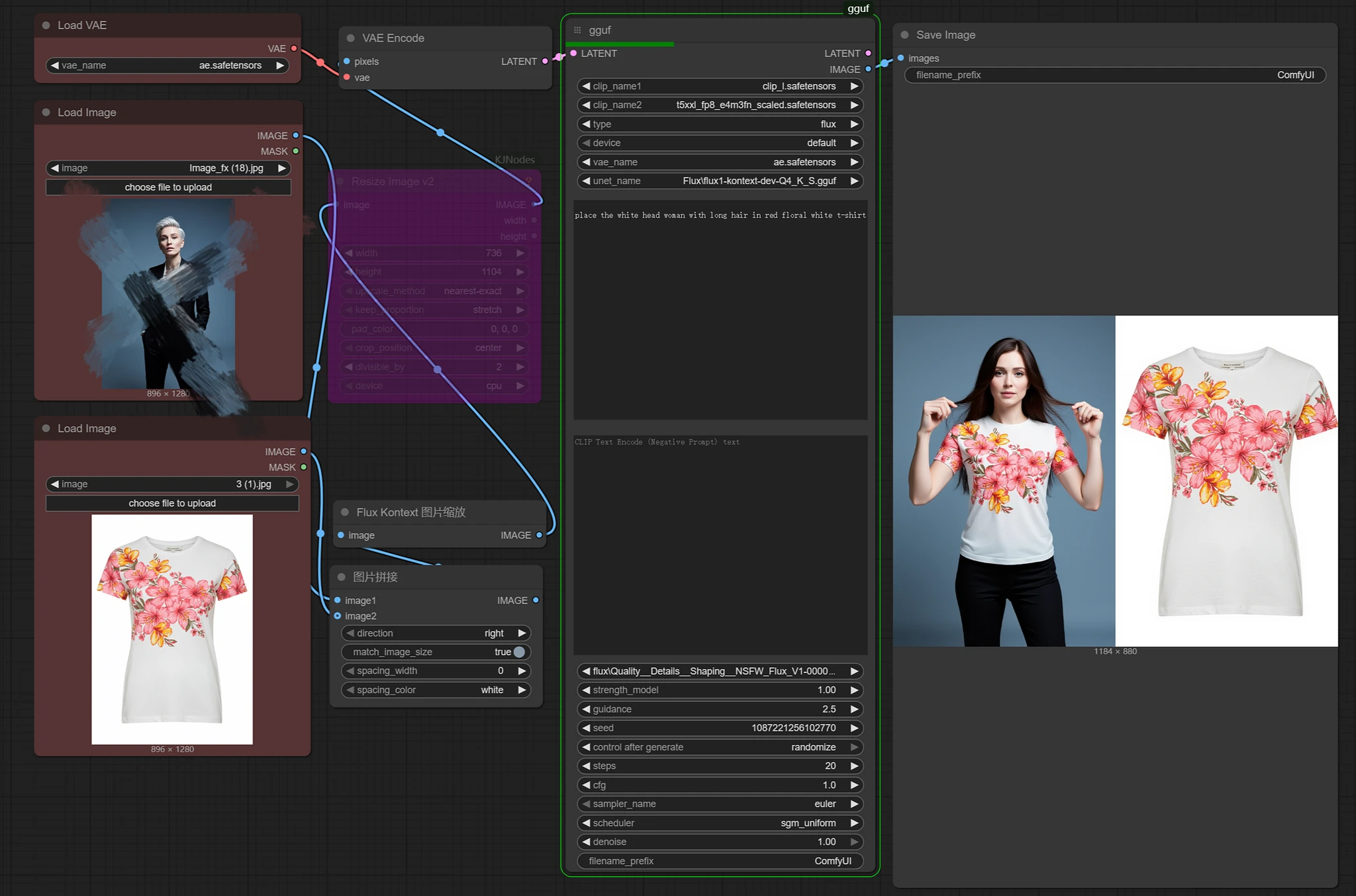
Task: Click the Save Image filename_prefix field
Action: 1115,75
